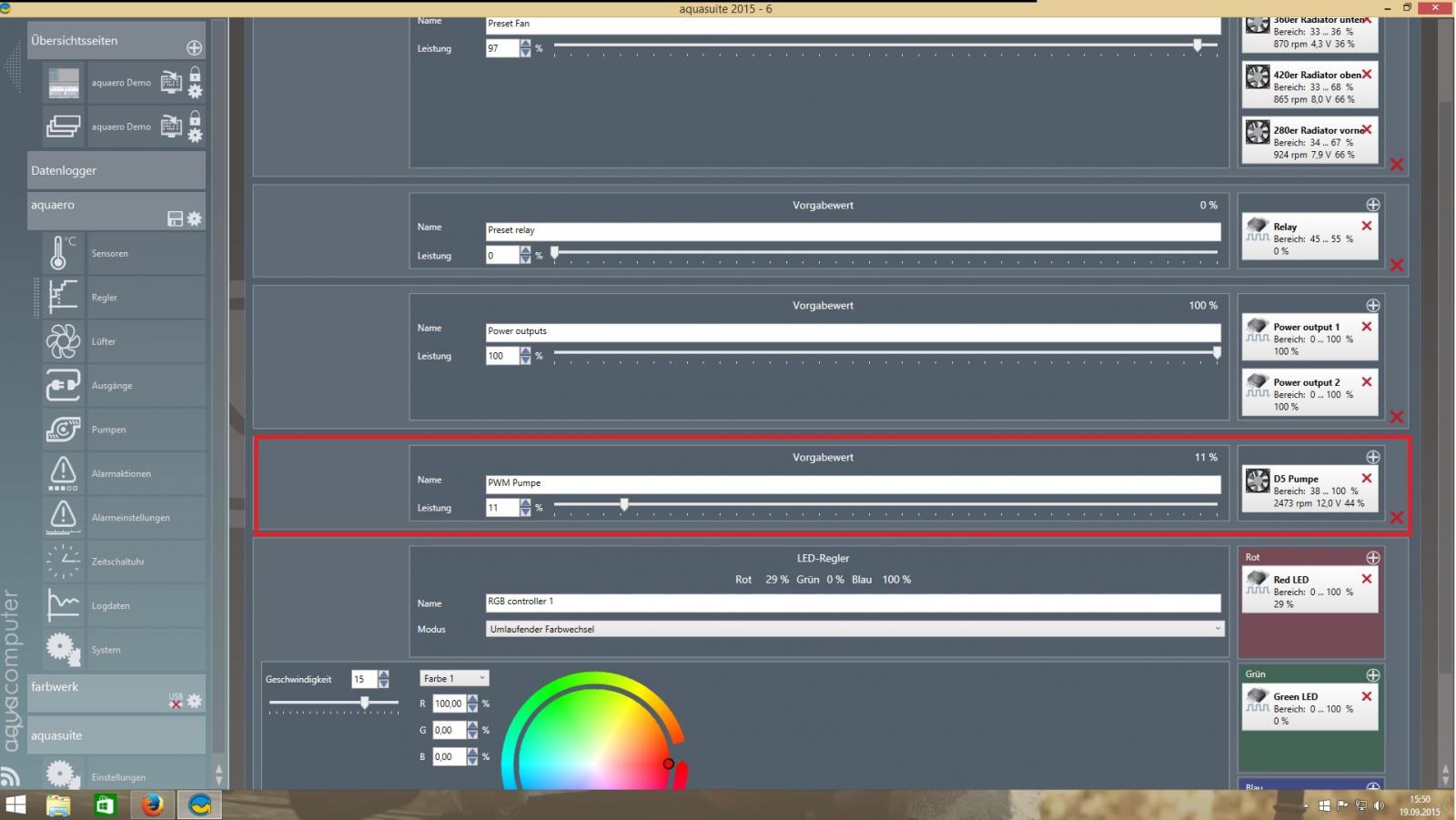
Task: Click the Preset Fan Leistung slider handle
Action: [x=1198, y=45]
